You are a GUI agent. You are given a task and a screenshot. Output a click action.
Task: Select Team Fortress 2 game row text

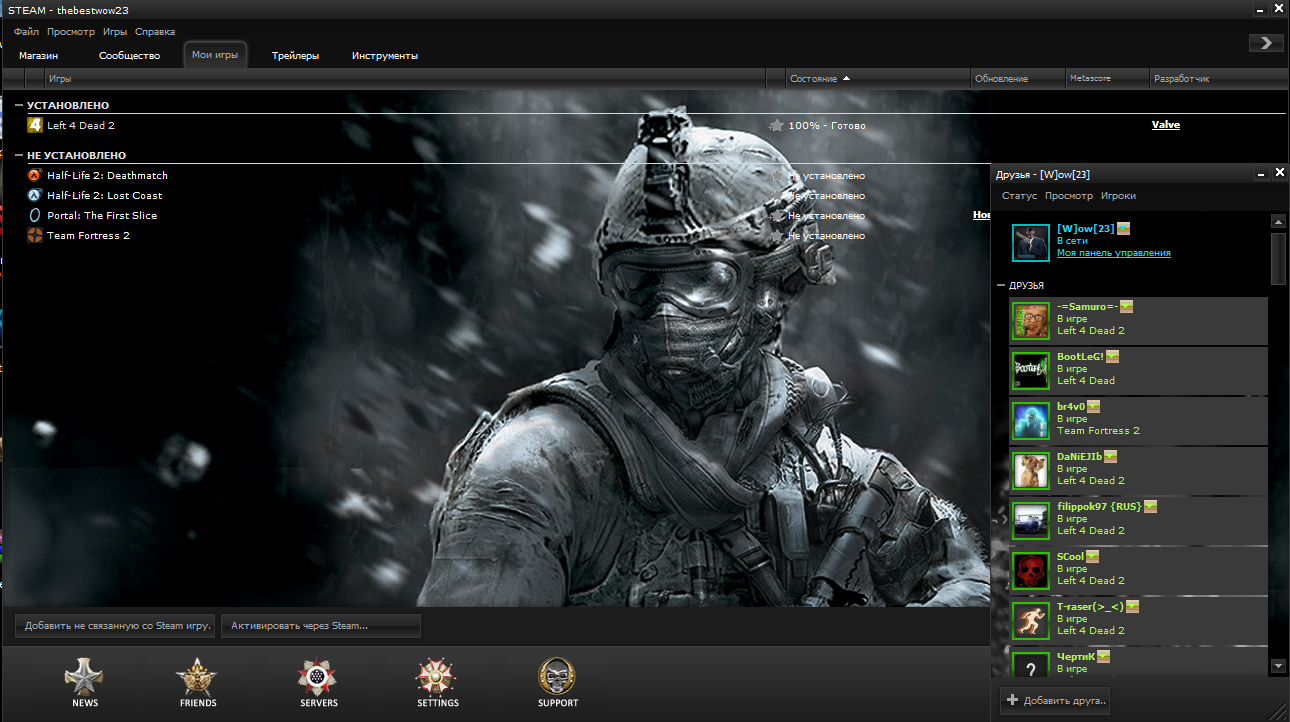(88, 235)
